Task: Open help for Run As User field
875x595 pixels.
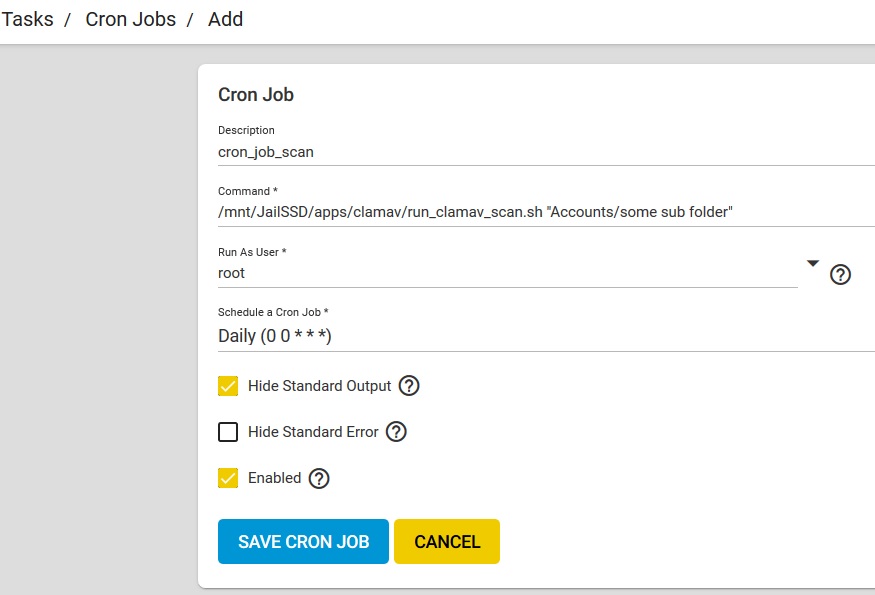Action: (x=840, y=275)
